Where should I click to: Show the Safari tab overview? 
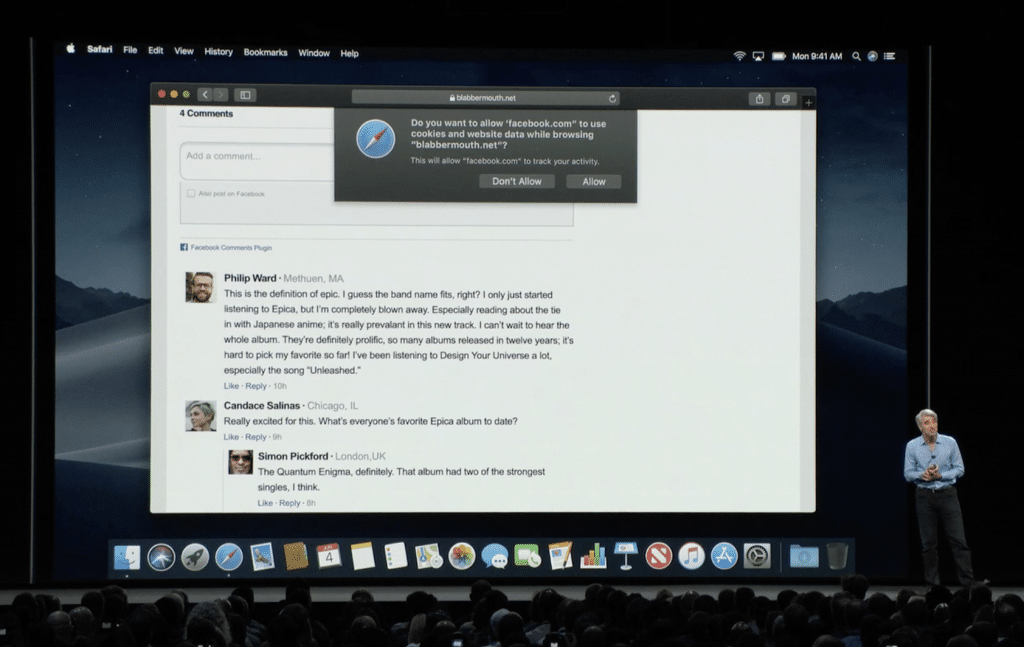pyautogui.click(x=786, y=99)
